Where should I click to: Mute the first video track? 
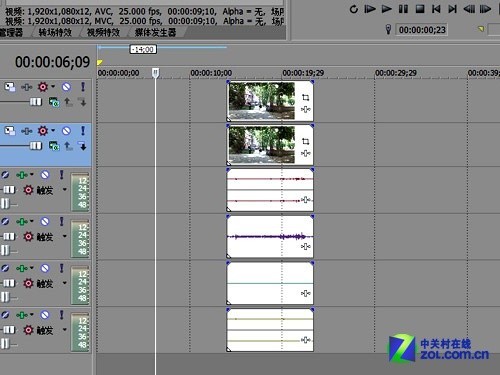66,87
